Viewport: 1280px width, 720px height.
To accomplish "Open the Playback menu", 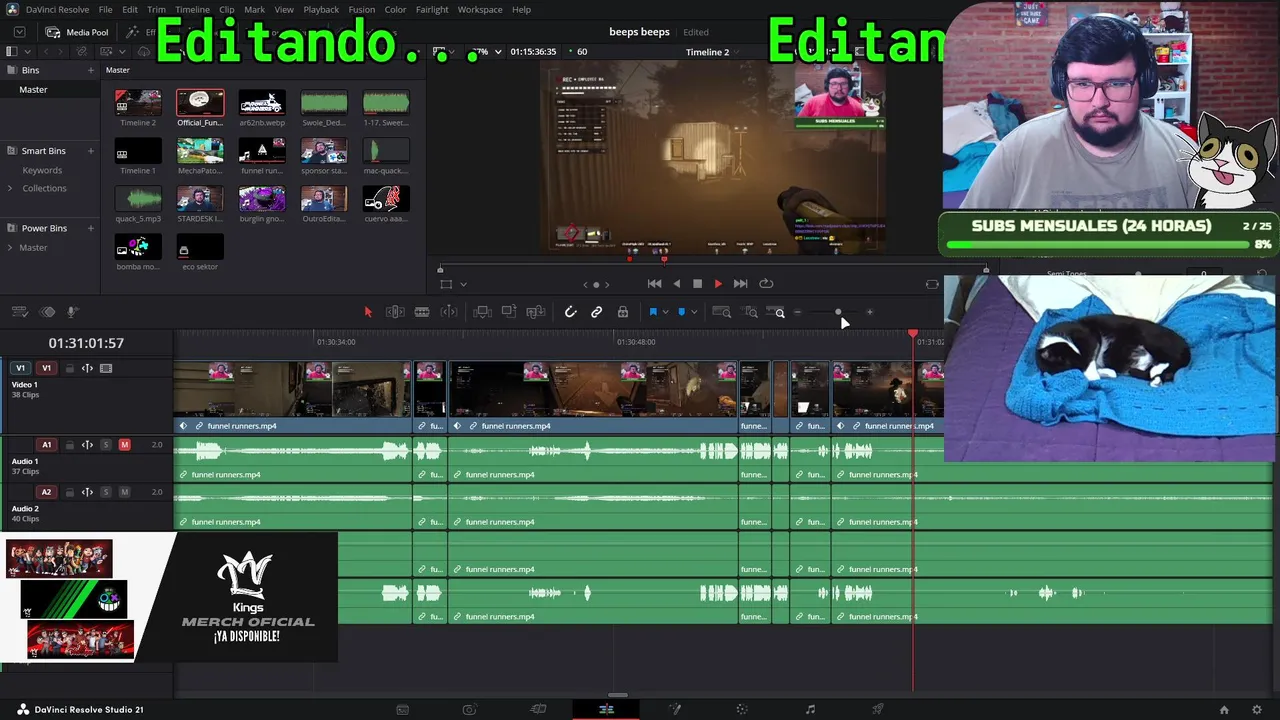I will click(x=321, y=10).
